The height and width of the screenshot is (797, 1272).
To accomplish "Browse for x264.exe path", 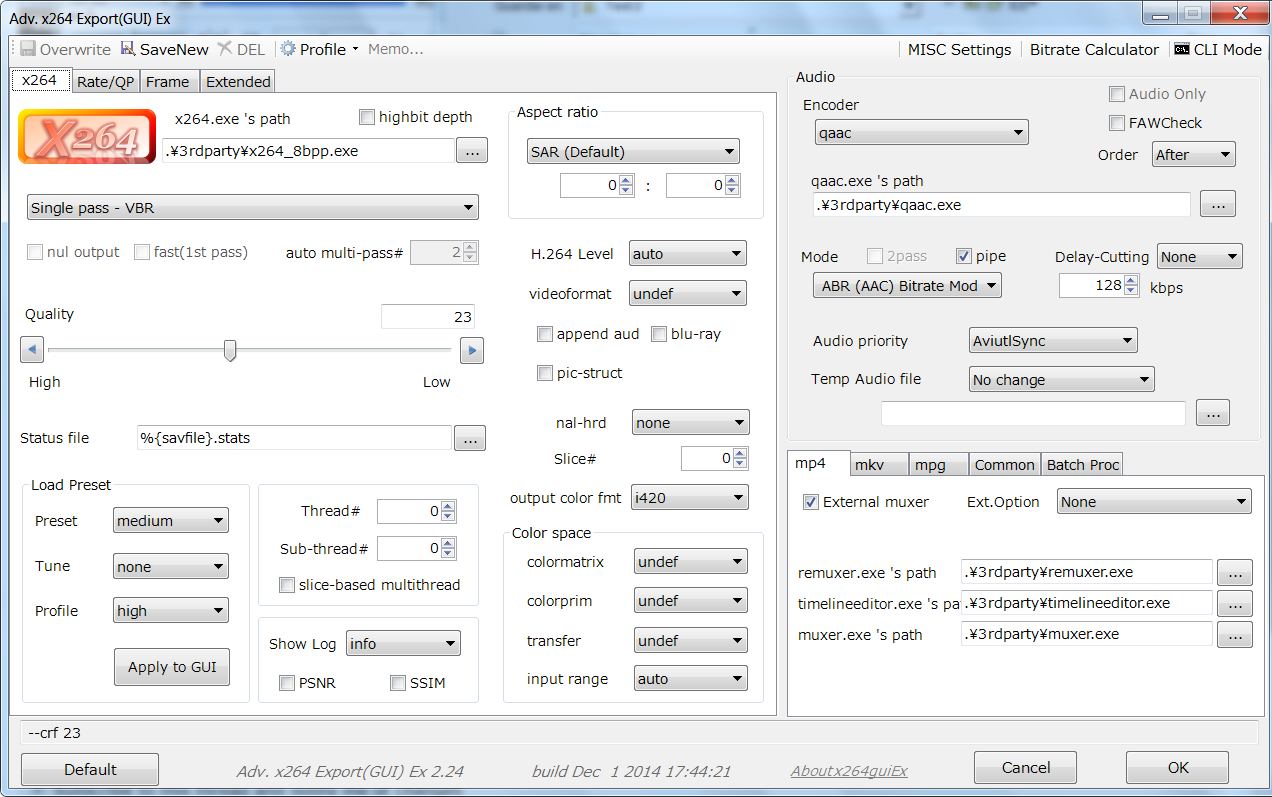I will pos(472,151).
